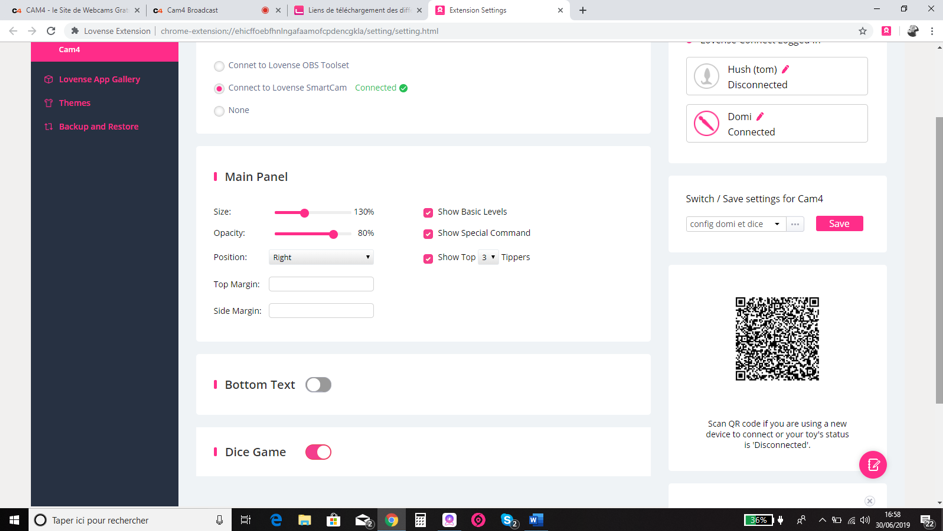The width and height of the screenshot is (943, 531).
Task: Click the Lovense extension icon in browser toolbar
Action: [x=886, y=31]
